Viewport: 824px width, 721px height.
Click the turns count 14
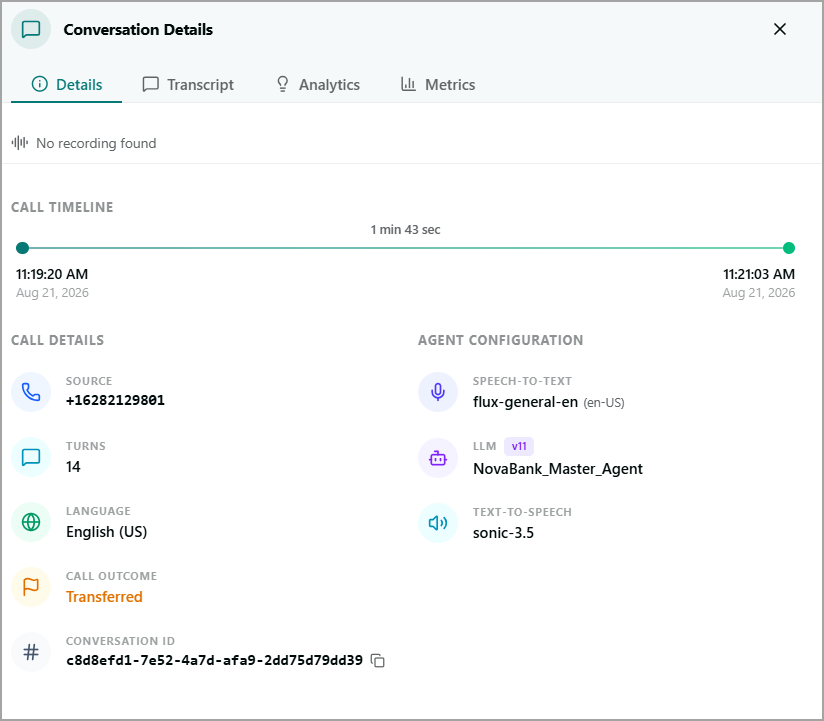(x=73, y=467)
